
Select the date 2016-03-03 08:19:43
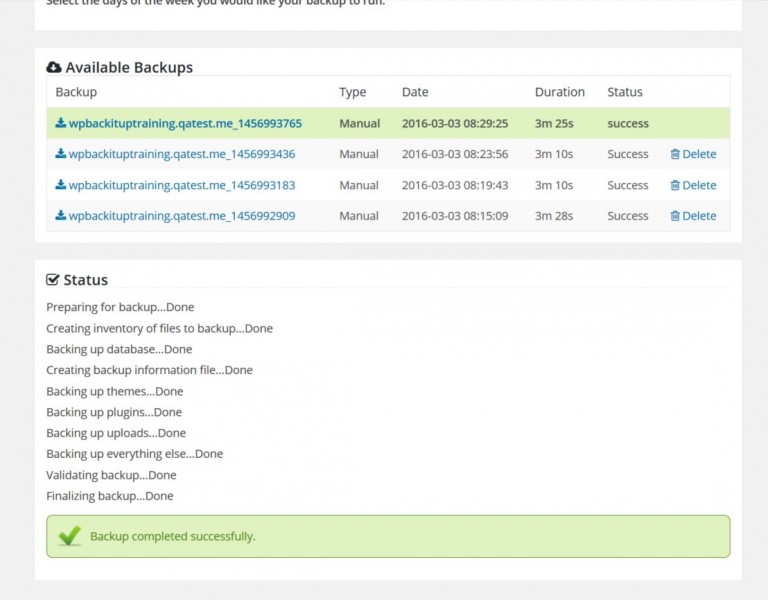455,185
